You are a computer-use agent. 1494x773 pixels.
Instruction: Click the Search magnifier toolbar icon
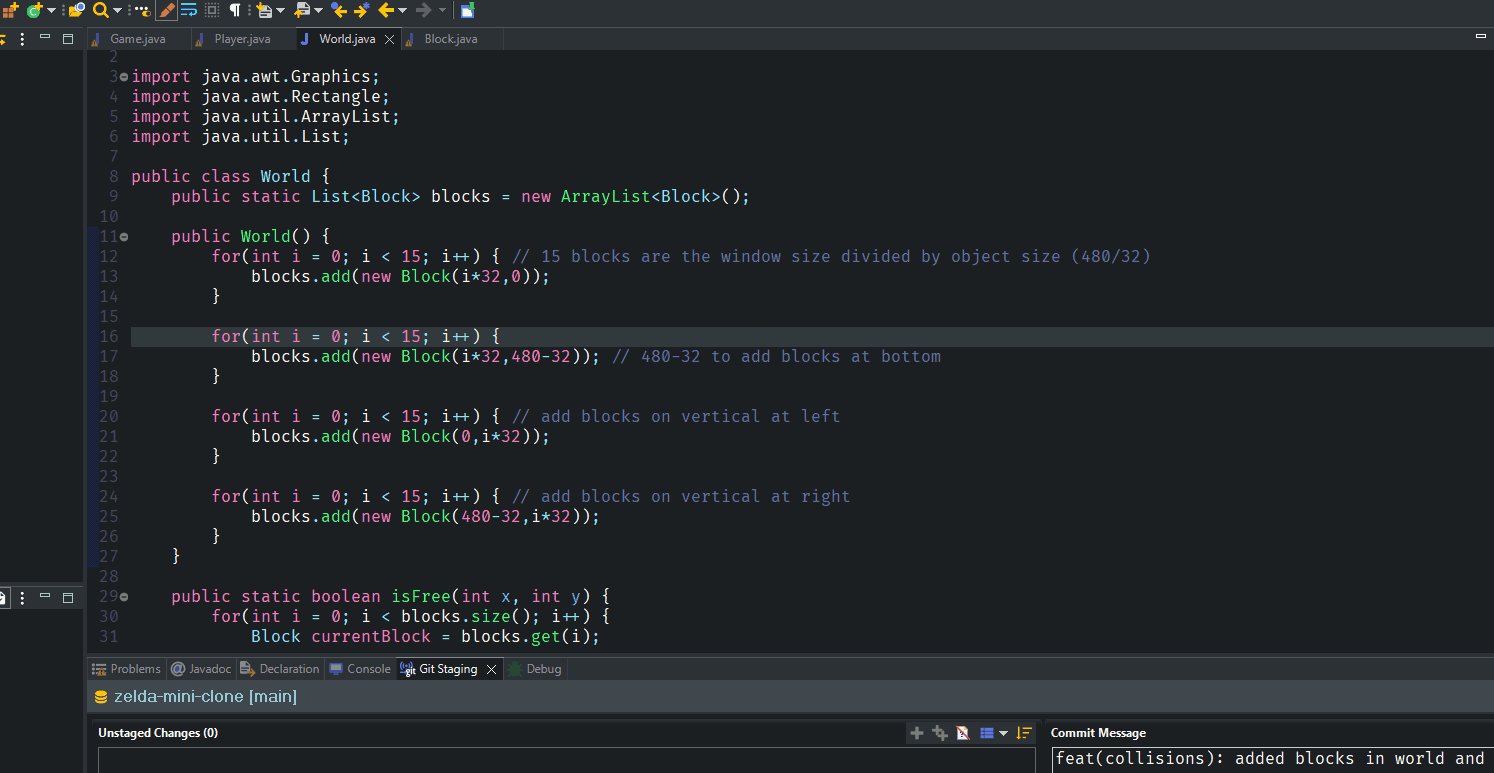(x=100, y=10)
